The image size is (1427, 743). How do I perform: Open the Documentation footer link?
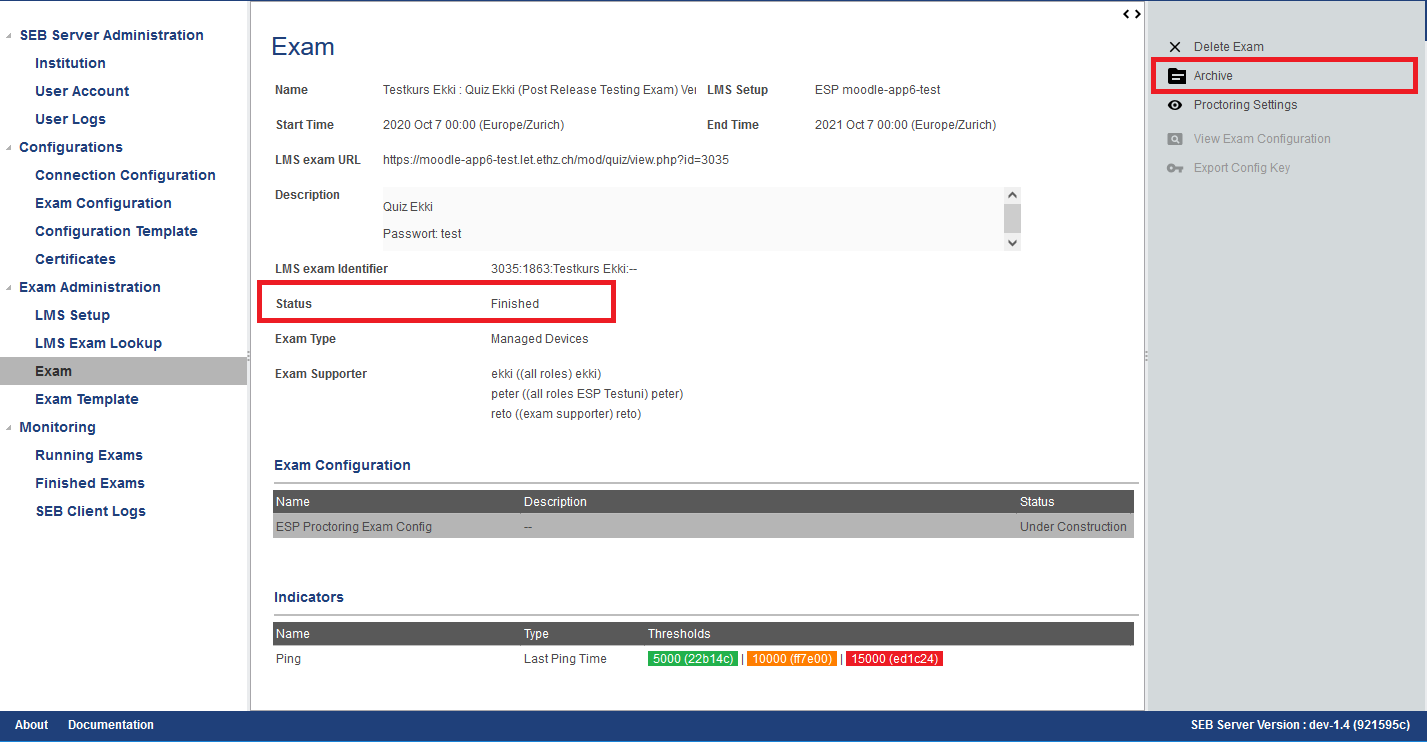111,725
